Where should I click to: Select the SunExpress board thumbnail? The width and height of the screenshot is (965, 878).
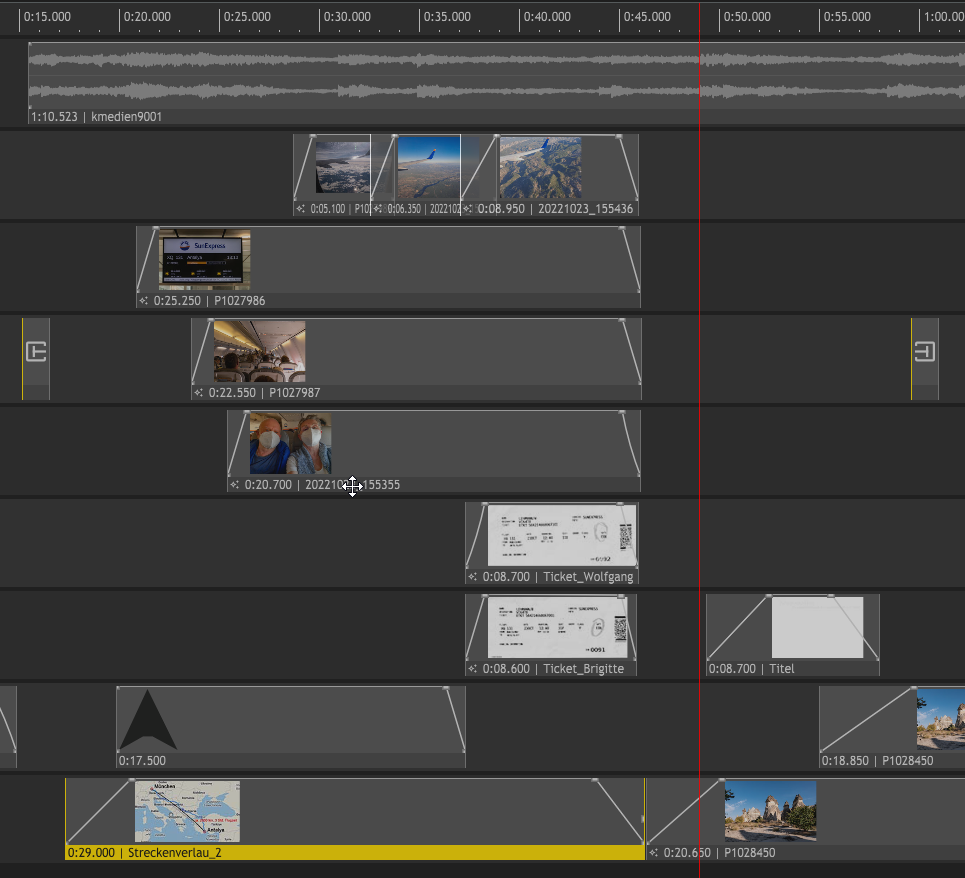204,260
